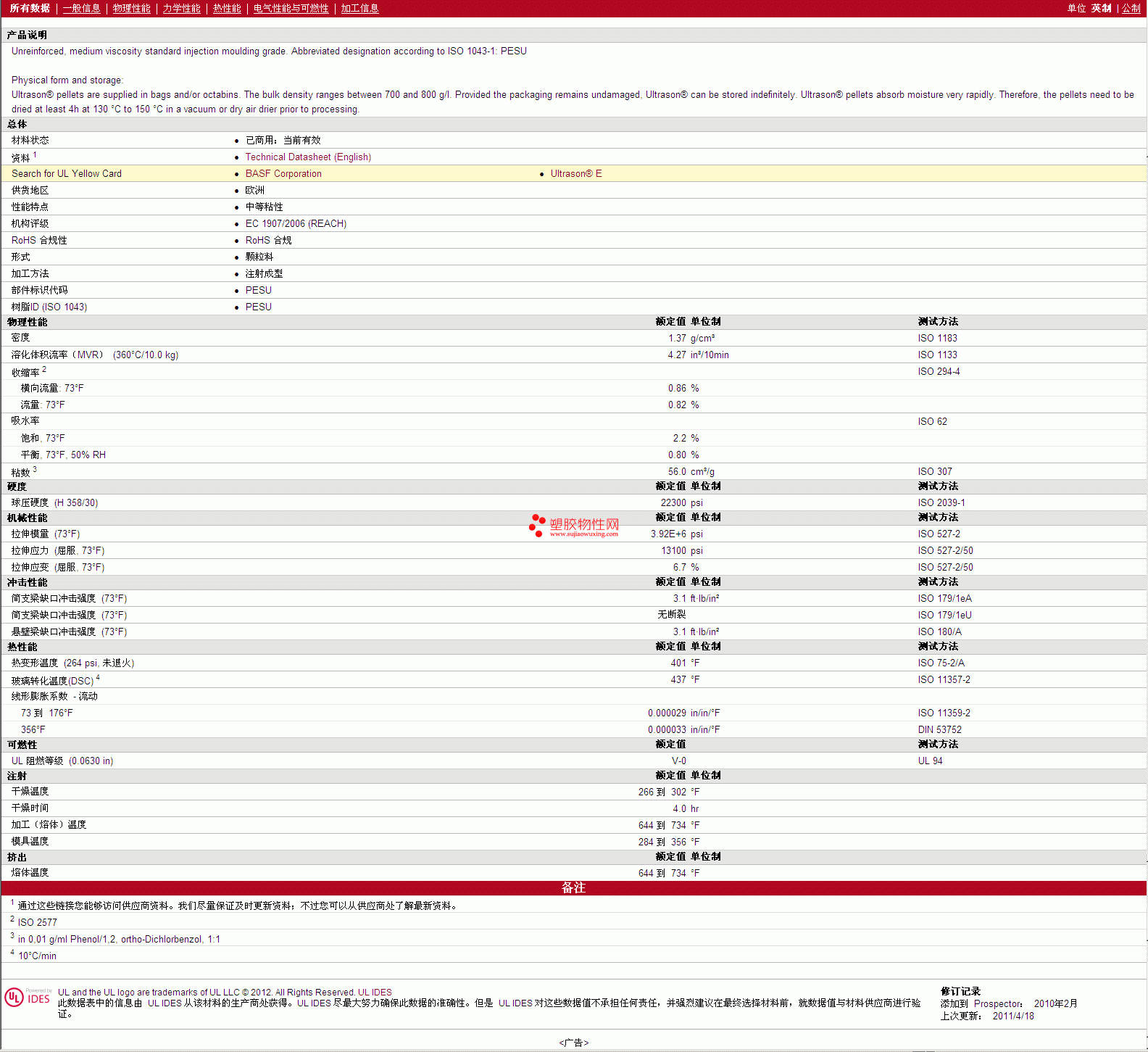
Task: Click the 10°C/min footnote text
Action: pos(37,956)
